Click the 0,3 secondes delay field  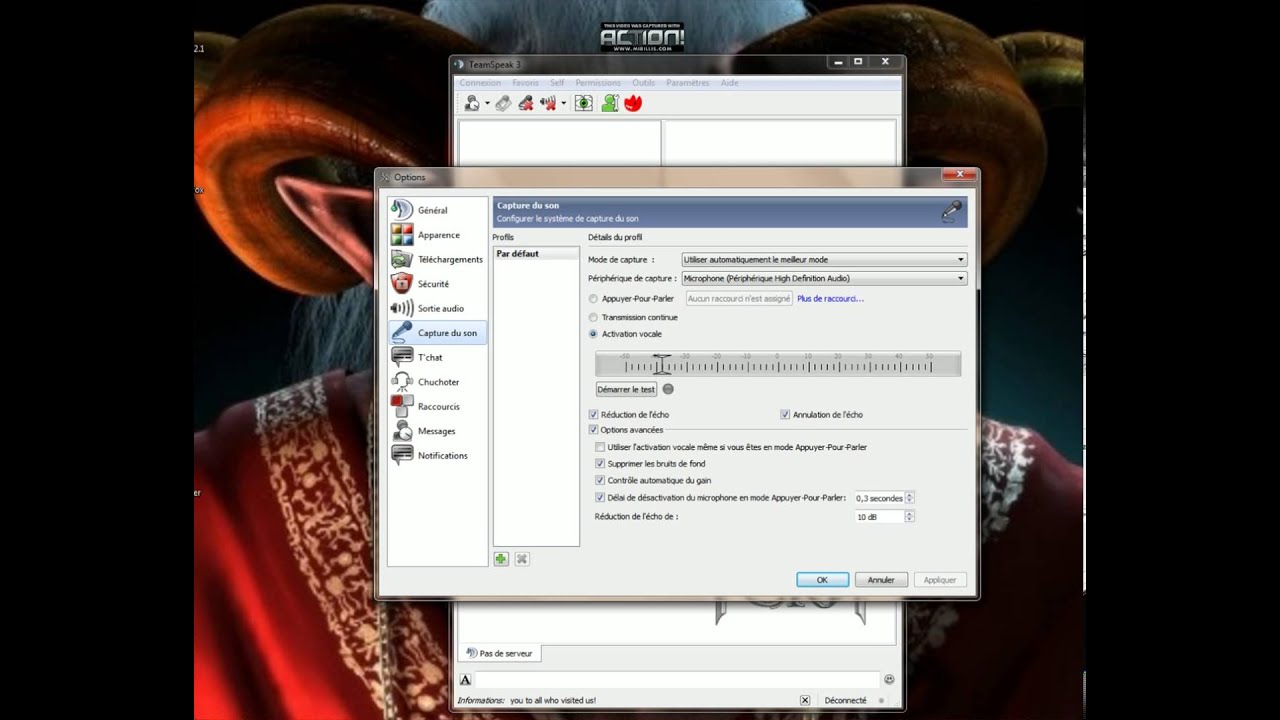click(x=879, y=498)
